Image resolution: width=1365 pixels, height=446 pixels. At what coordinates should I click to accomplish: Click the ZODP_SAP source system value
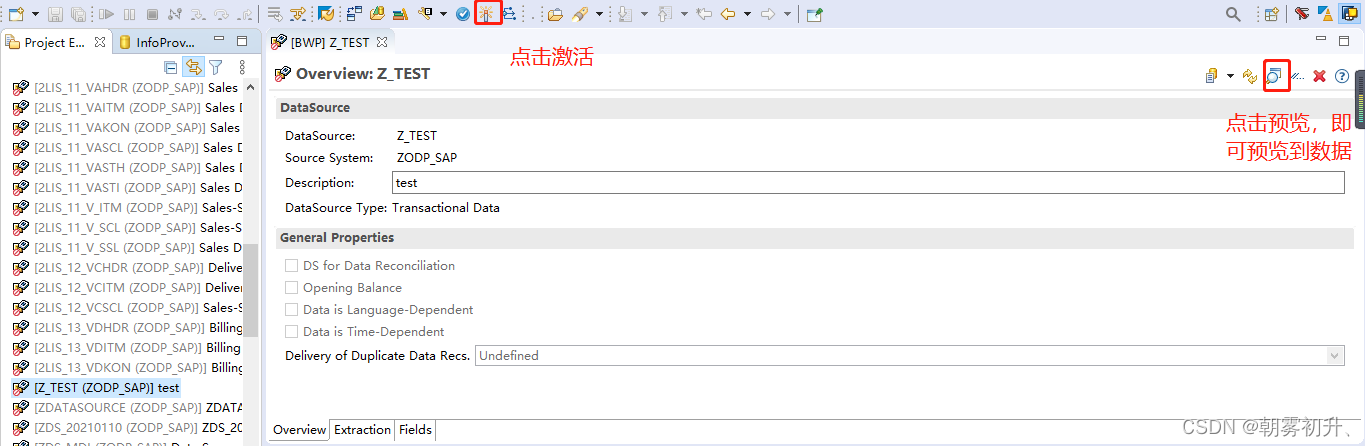pyautogui.click(x=427, y=158)
